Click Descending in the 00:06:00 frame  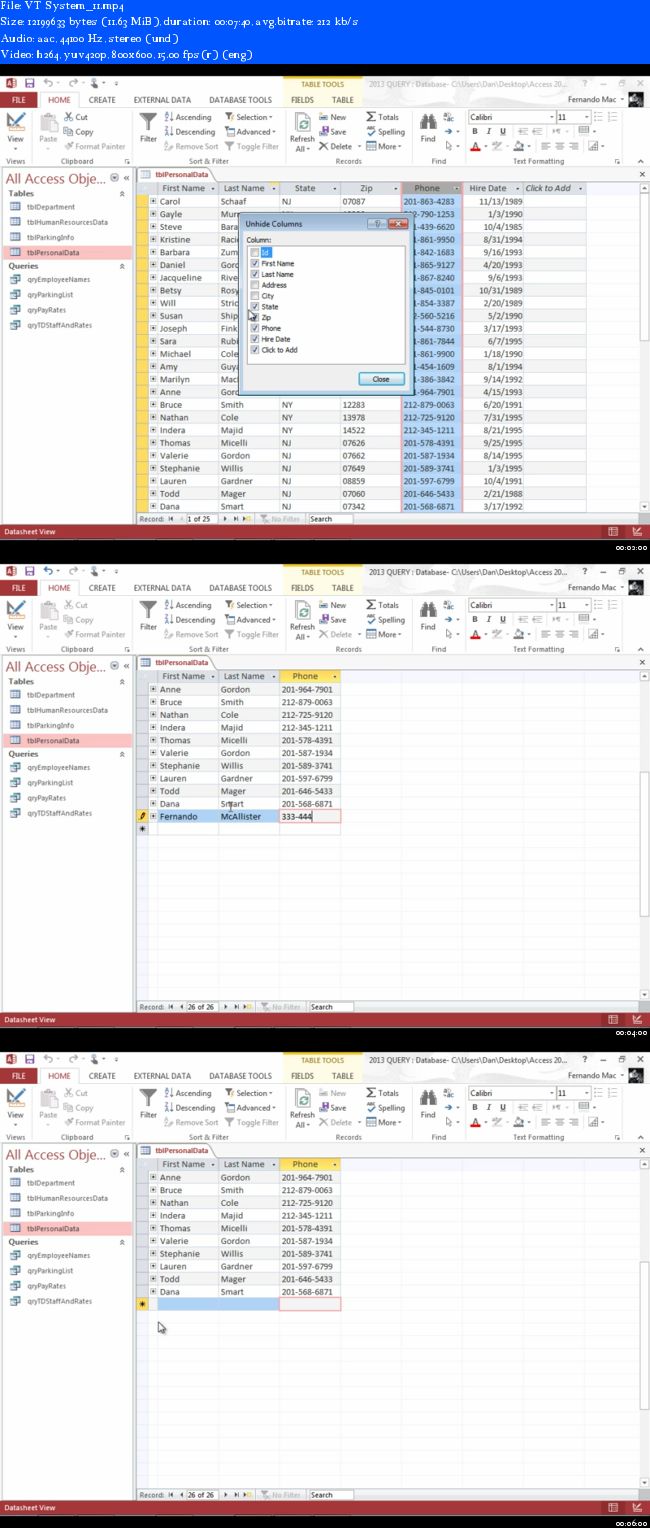tap(190, 1107)
